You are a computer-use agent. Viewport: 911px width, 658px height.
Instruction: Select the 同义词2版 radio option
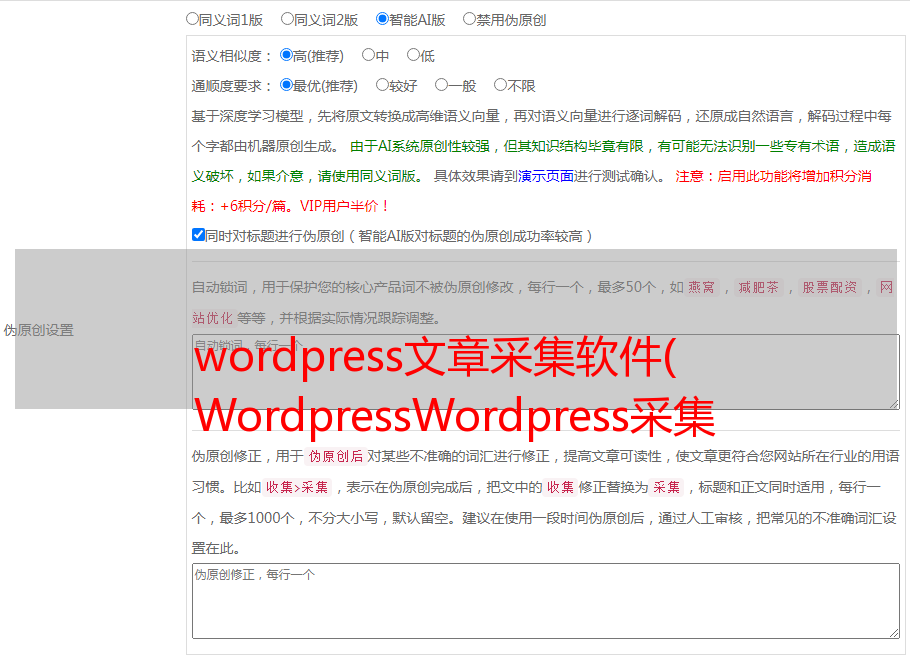287,19
